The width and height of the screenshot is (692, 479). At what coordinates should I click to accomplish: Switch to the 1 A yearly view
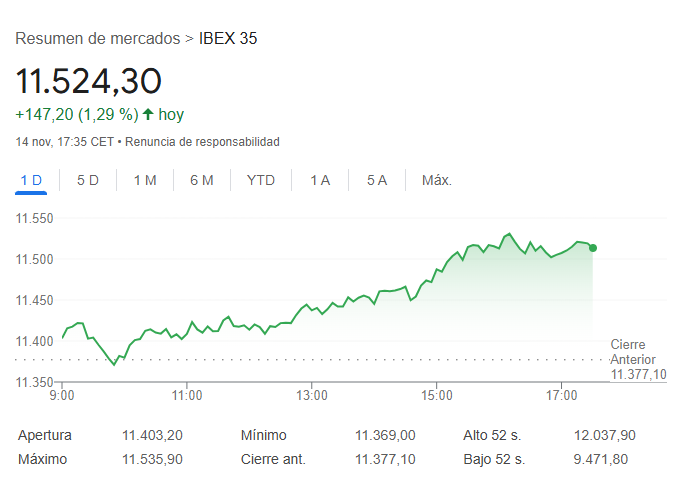(x=320, y=180)
